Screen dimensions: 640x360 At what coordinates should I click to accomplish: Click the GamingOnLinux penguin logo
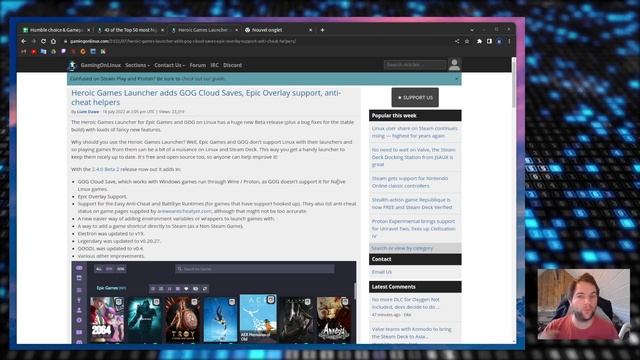click(x=73, y=65)
